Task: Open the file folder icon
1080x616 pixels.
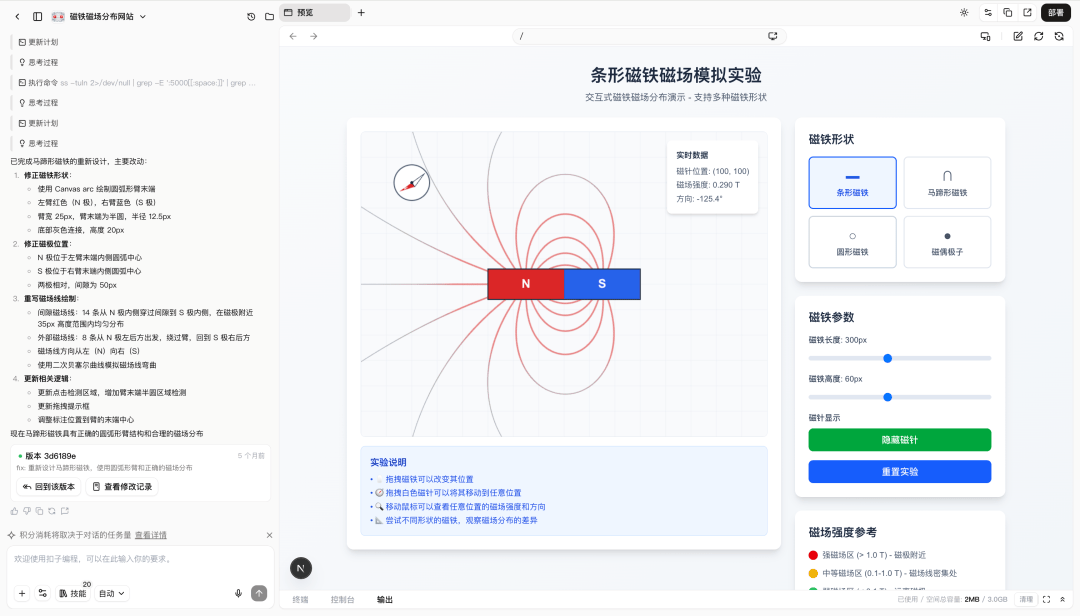Action: tap(269, 17)
